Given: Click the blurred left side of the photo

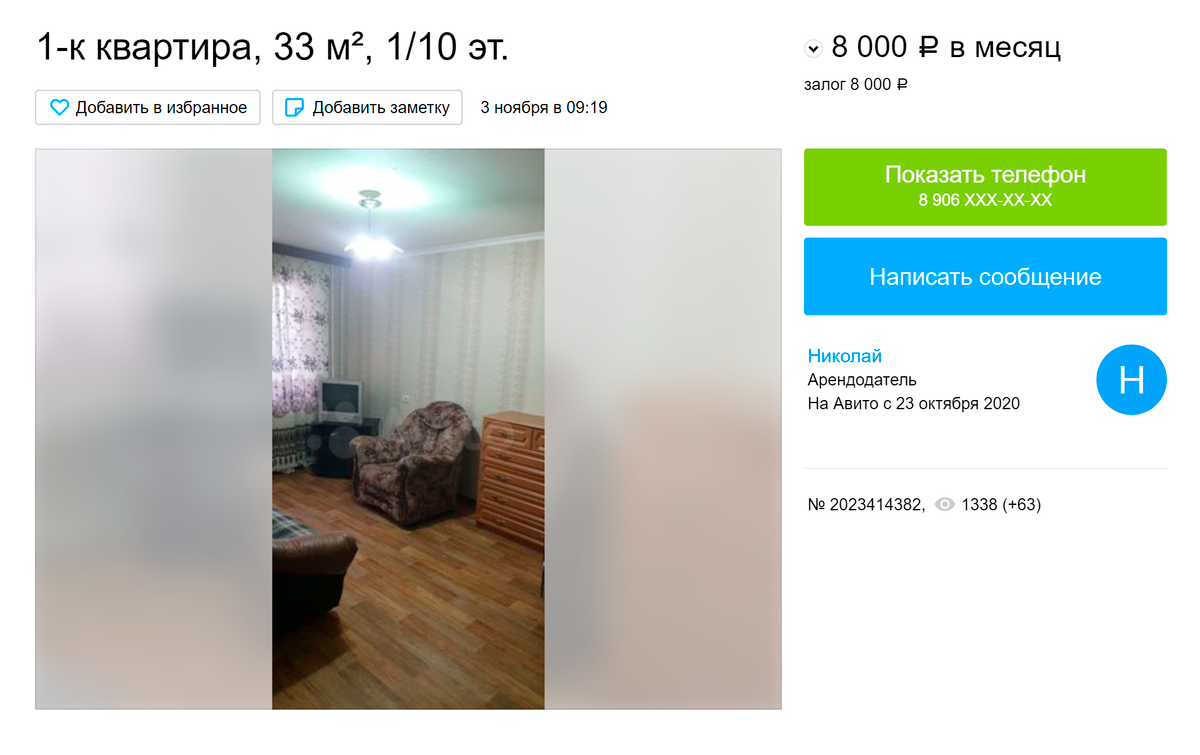Looking at the screenshot, I should [154, 429].
